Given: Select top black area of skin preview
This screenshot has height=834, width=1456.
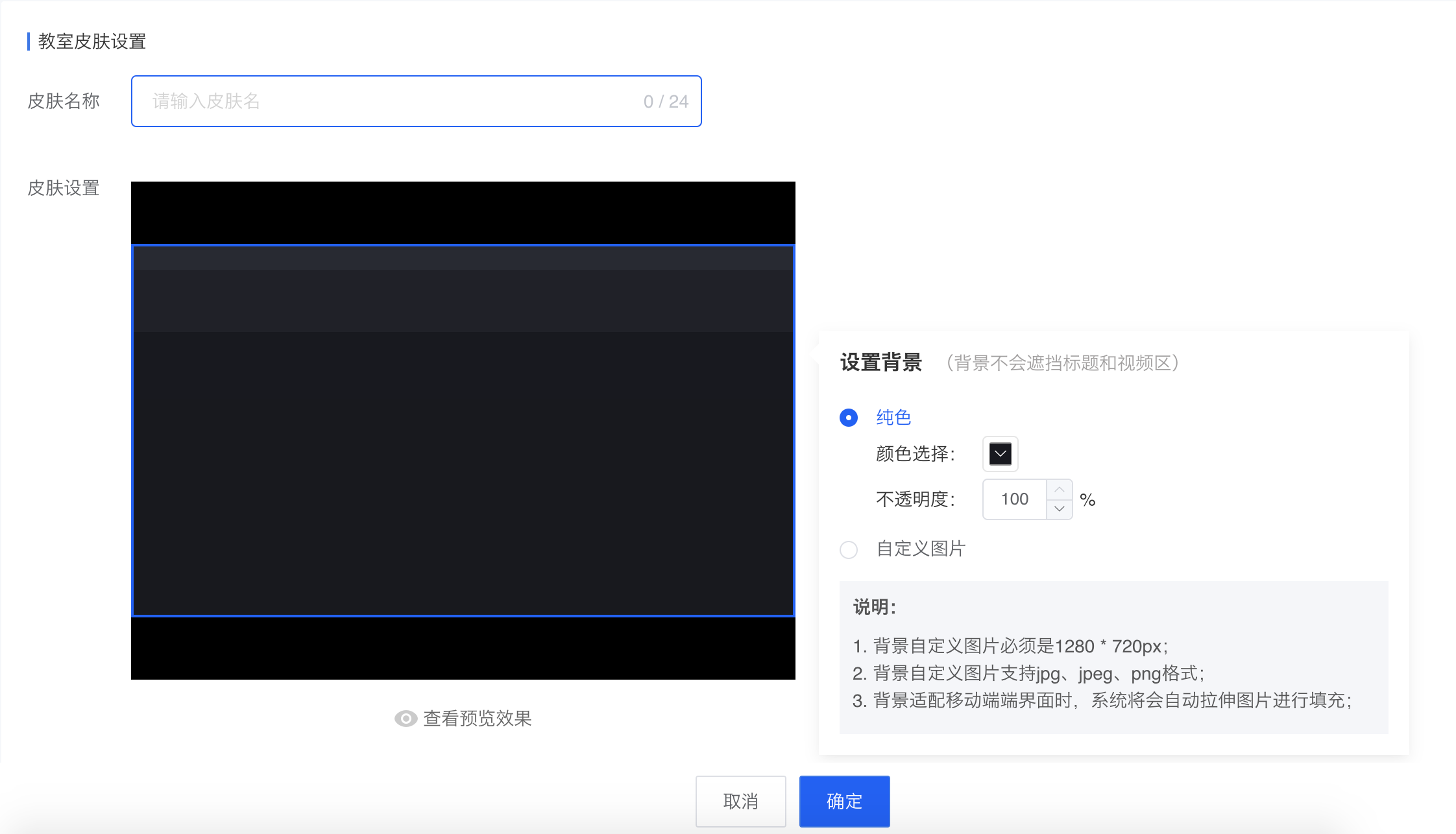Looking at the screenshot, I should (x=463, y=212).
